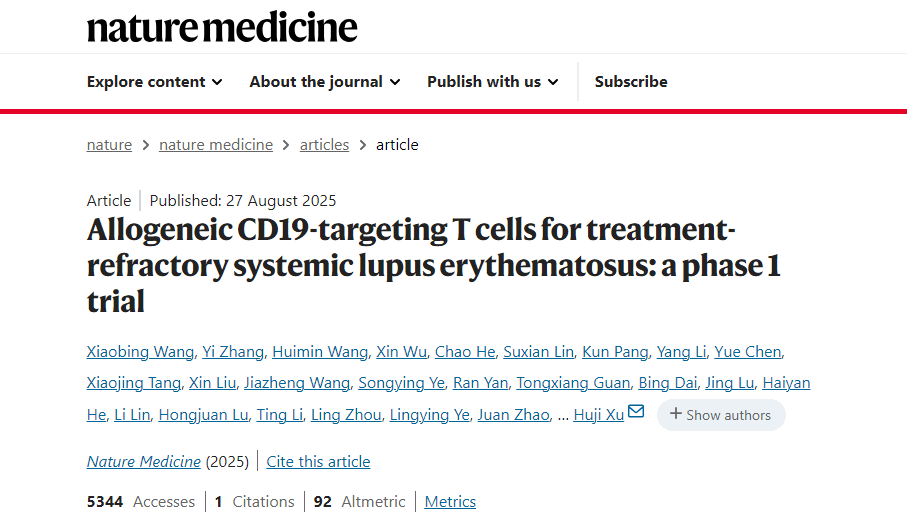Click author Tongxiang Guan
Viewport: 907px width, 532px height.
(572, 383)
